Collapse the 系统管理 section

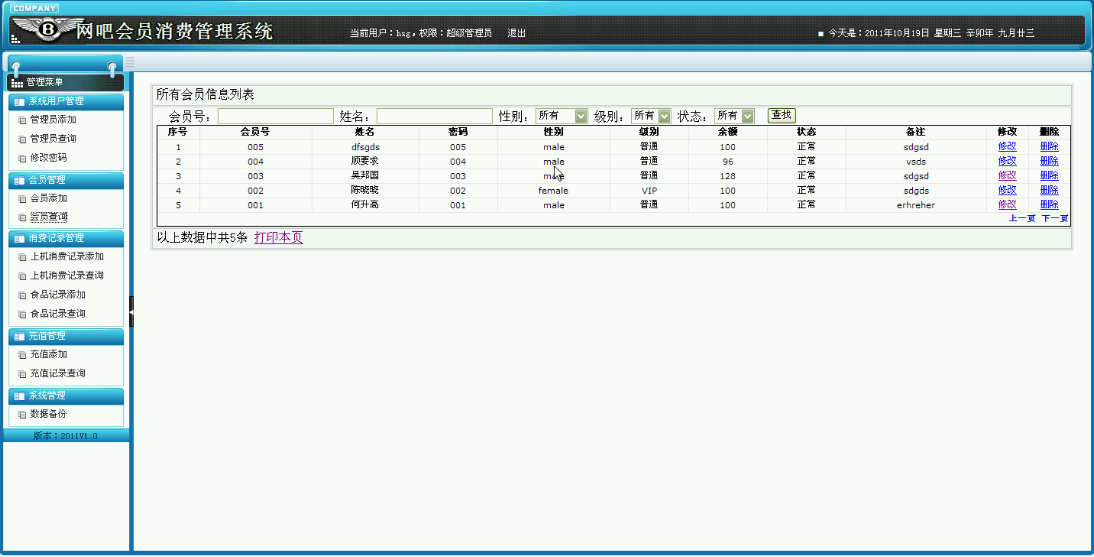click(x=66, y=396)
